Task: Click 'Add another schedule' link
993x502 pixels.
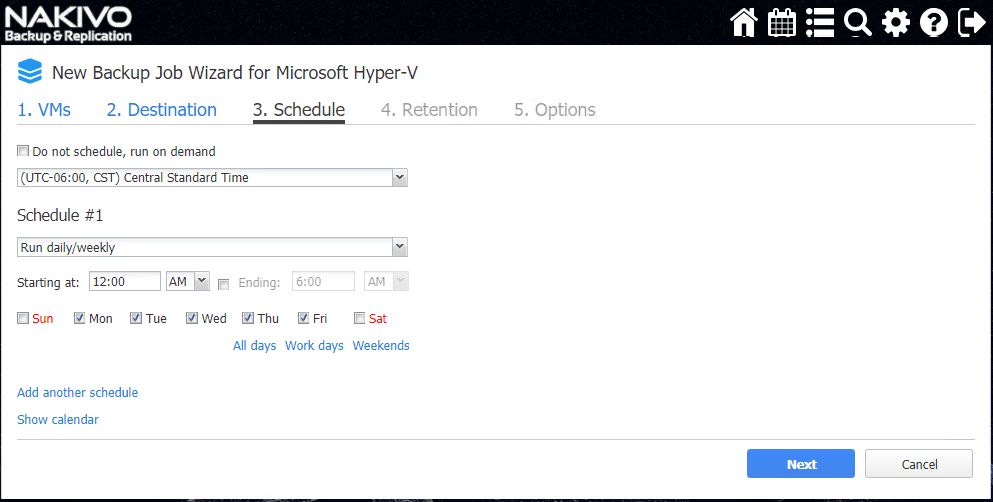Action: [78, 393]
